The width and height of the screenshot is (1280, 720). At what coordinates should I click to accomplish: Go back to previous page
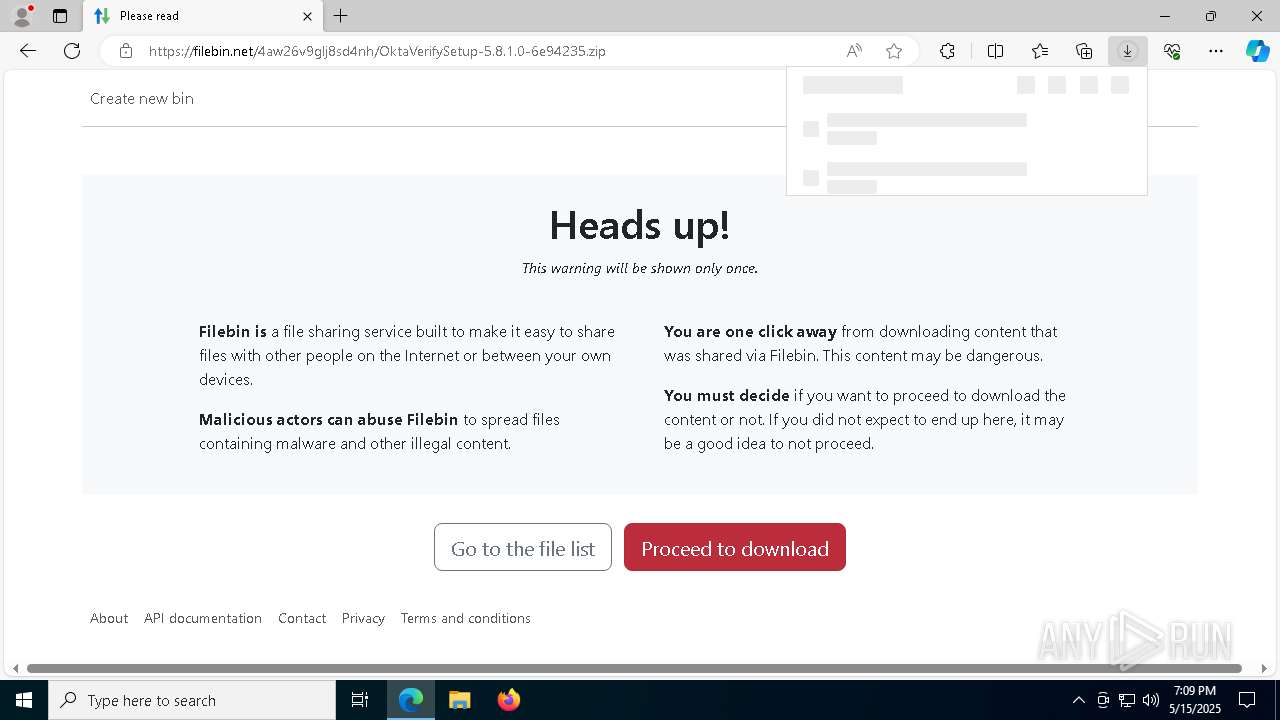click(28, 51)
